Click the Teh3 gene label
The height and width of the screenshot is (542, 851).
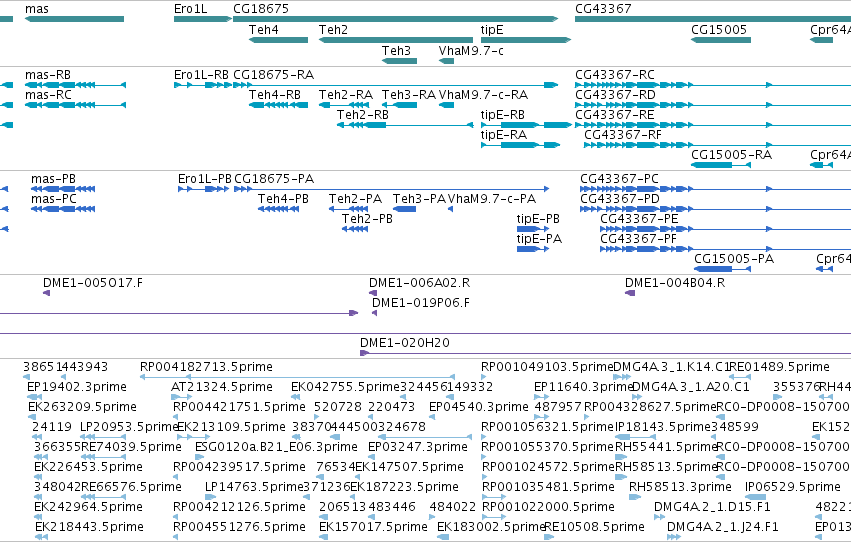click(x=396, y=50)
